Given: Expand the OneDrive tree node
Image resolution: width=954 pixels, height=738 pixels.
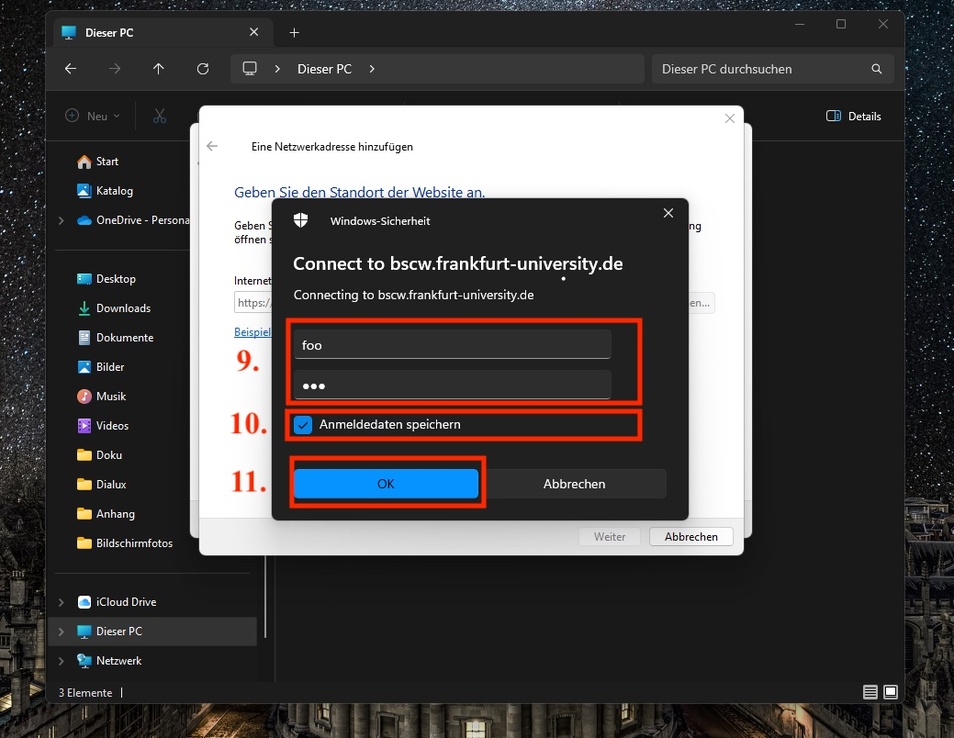Looking at the screenshot, I should [x=61, y=220].
